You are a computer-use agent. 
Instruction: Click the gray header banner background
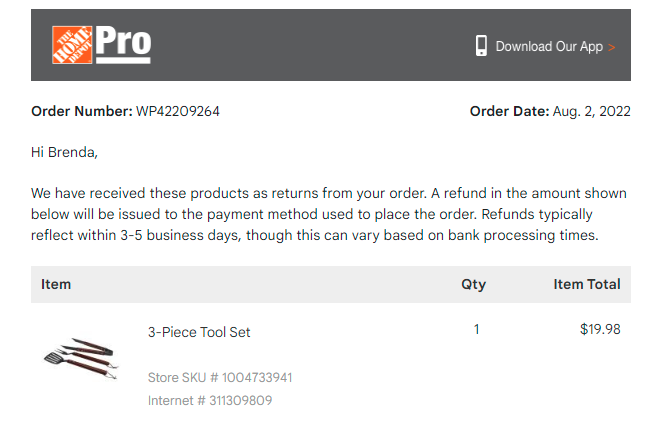tap(311, 45)
